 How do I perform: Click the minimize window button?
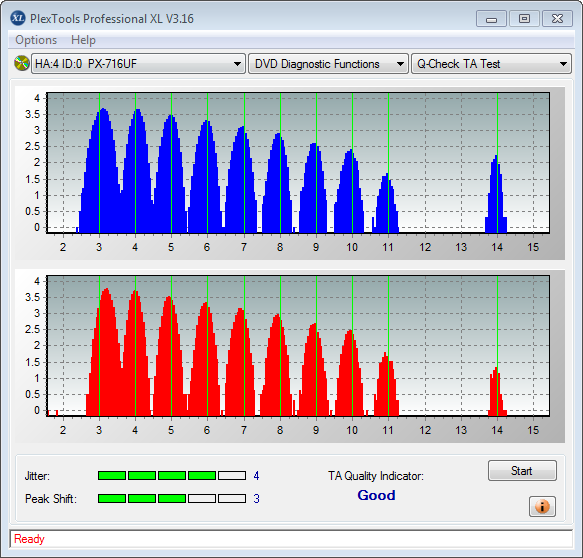[491, 19]
